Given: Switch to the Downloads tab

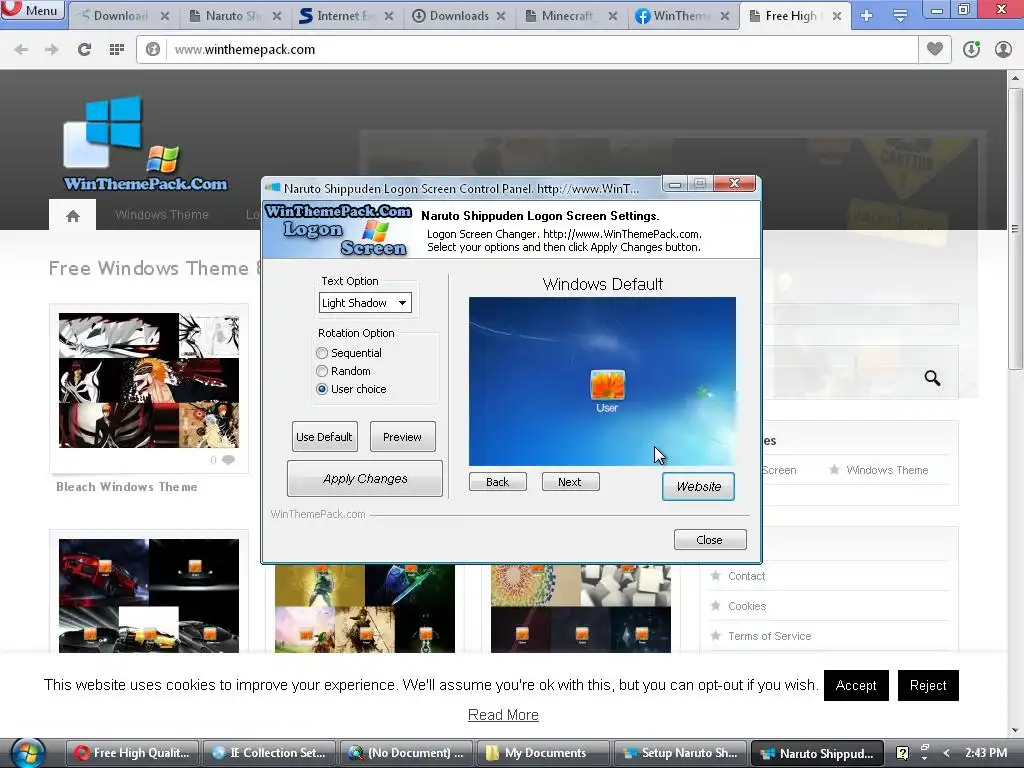Looking at the screenshot, I should [x=458, y=16].
